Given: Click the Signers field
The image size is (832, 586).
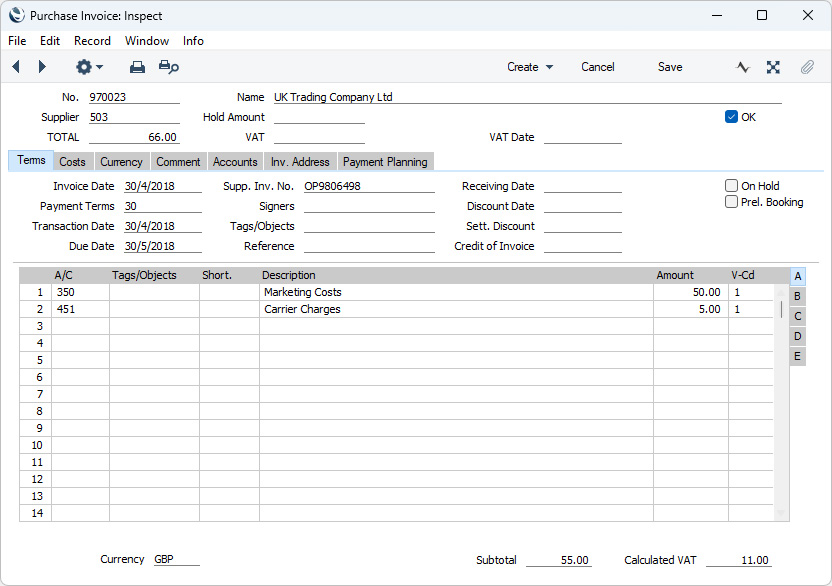Looking at the screenshot, I should (x=369, y=206).
